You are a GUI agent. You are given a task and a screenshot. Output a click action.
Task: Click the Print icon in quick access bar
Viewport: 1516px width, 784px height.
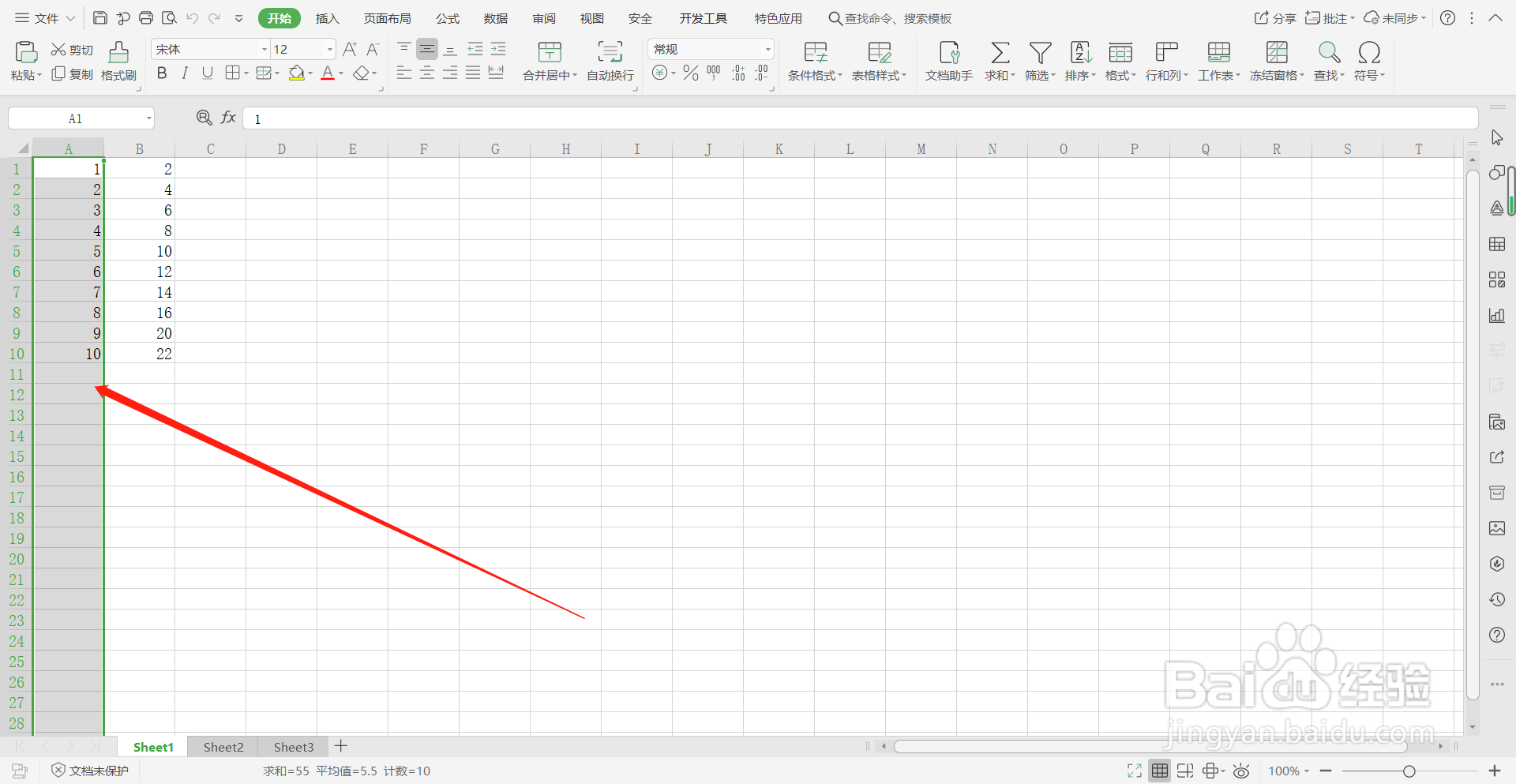point(146,18)
